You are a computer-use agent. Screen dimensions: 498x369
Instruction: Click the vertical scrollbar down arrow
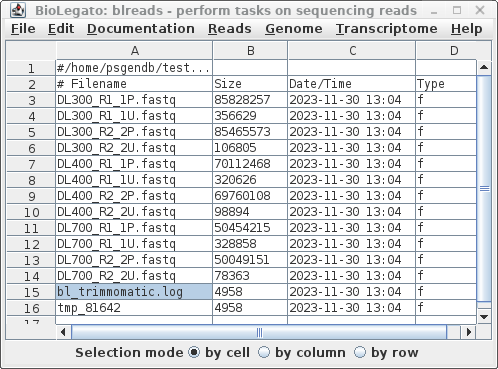click(484, 316)
